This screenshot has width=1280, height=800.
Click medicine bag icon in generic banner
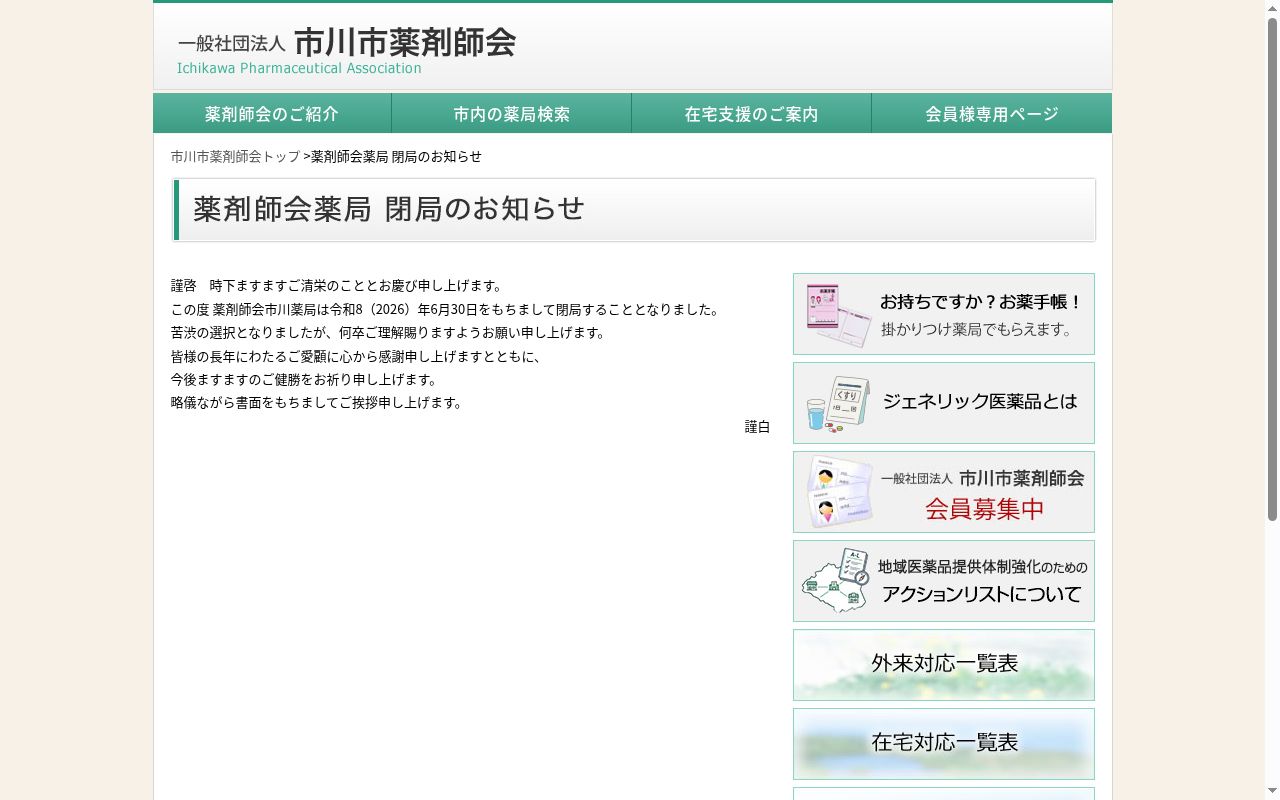pos(838,403)
